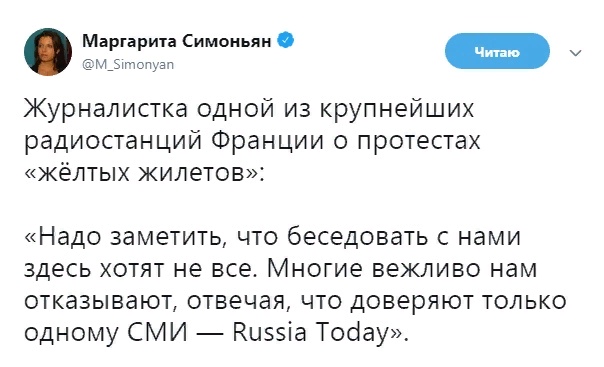
Task: Expand the tweet options chevron
Action: coord(575,52)
